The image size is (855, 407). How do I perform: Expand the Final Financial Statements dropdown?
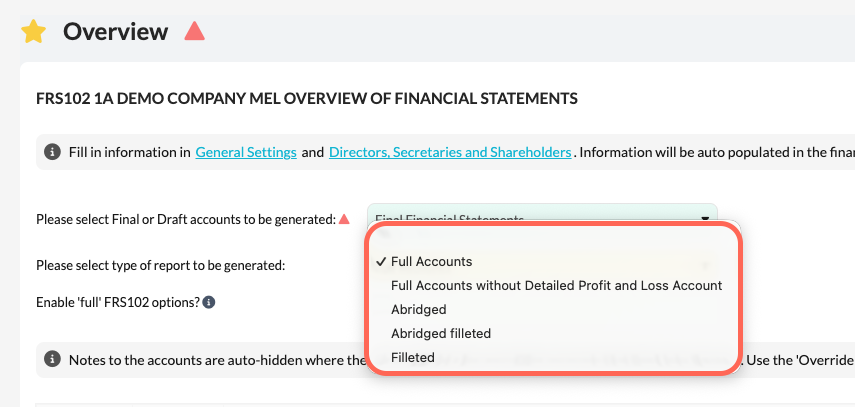(541, 218)
